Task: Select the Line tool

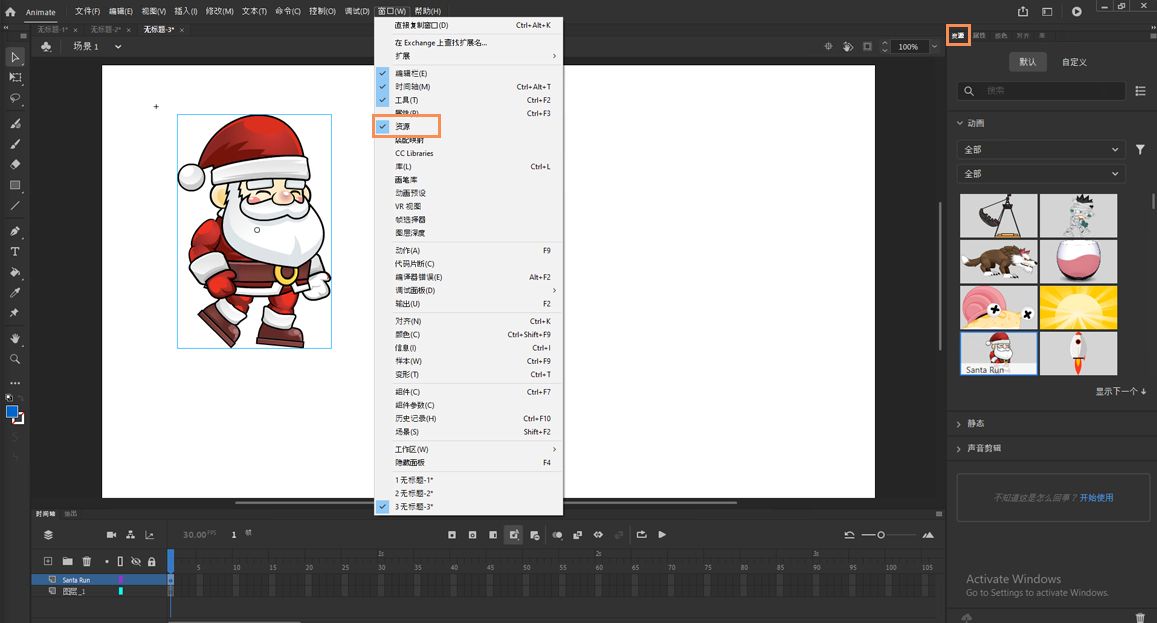Action: click(15, 206)
